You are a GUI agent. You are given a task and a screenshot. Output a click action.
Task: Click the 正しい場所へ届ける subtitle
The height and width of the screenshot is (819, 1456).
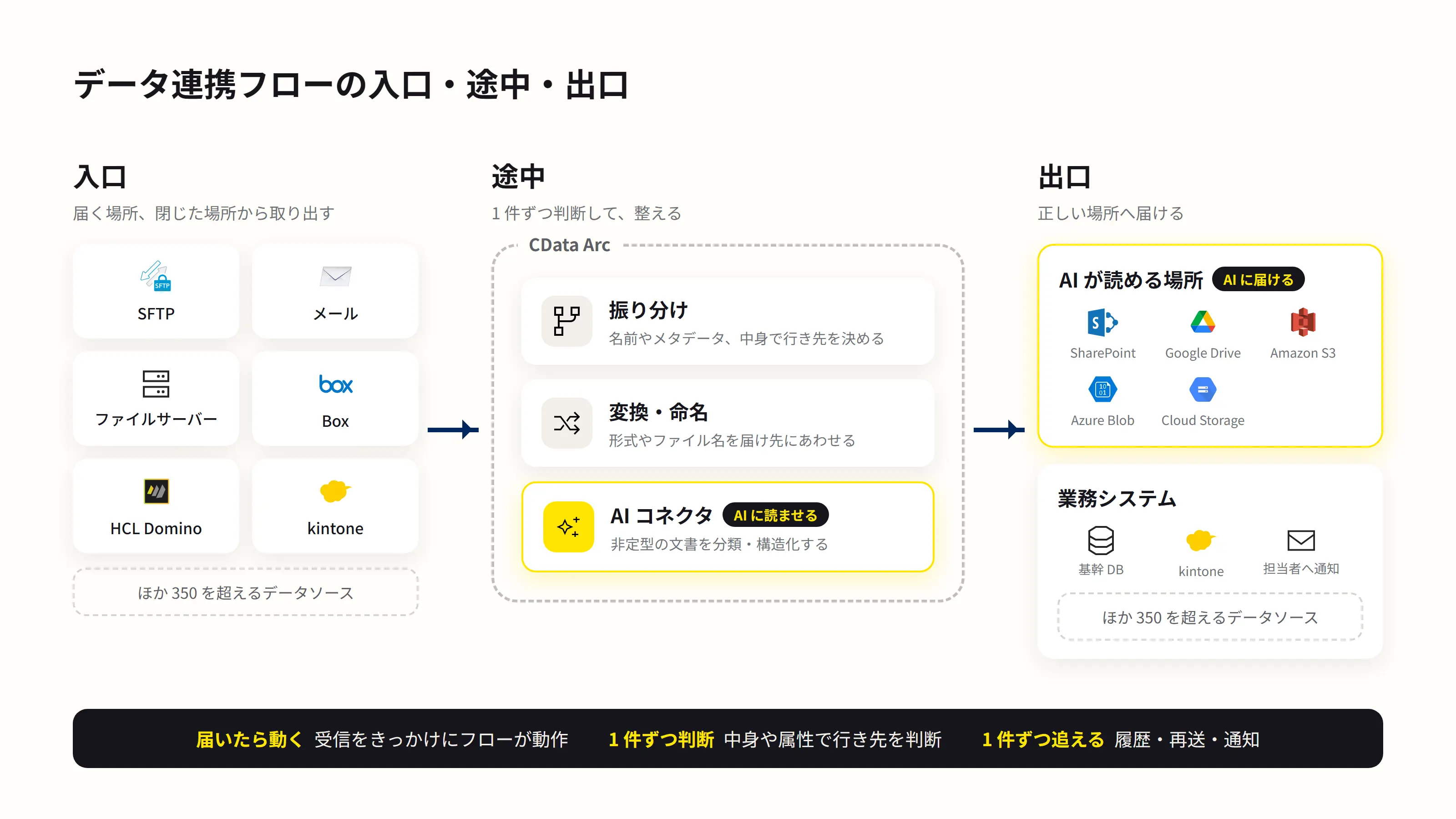point(1111,213)
